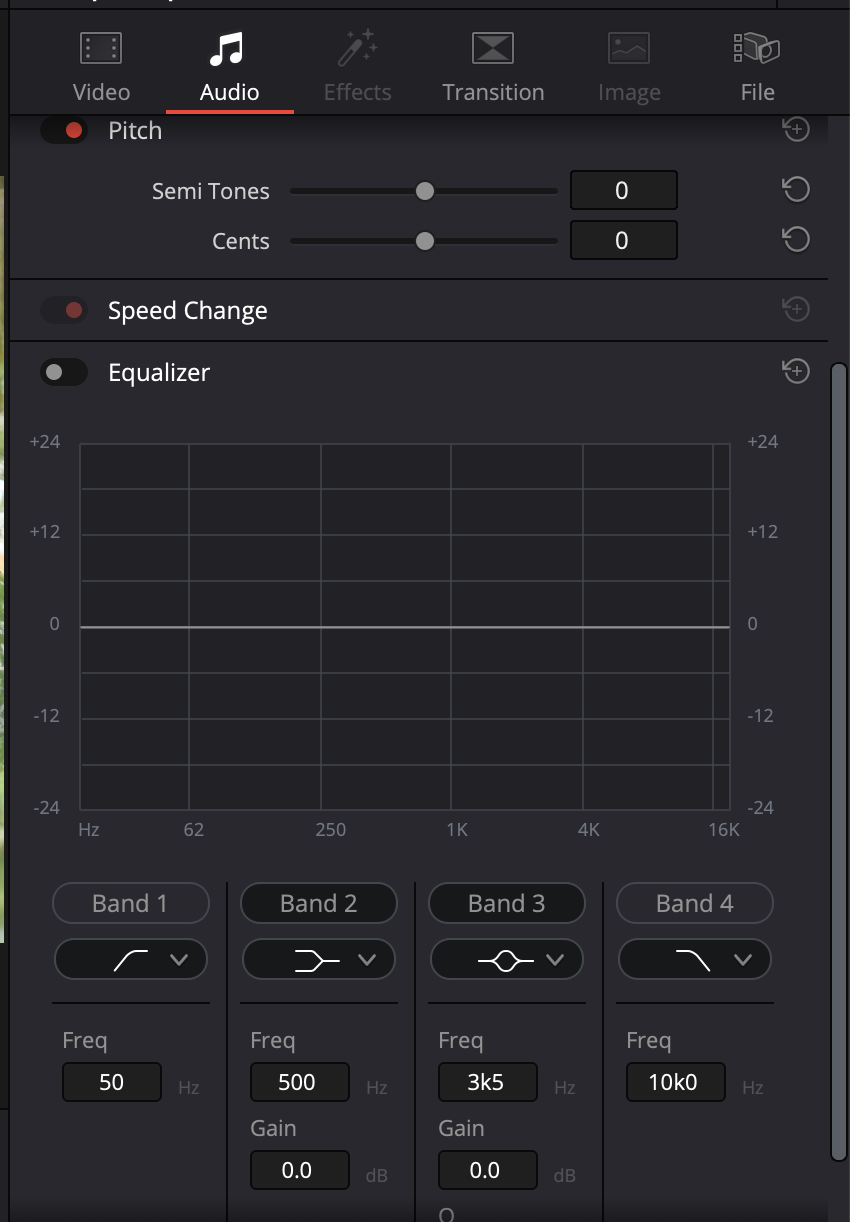Enable the Band 2 button
The image size is (850, 1222).
(319, 903)
